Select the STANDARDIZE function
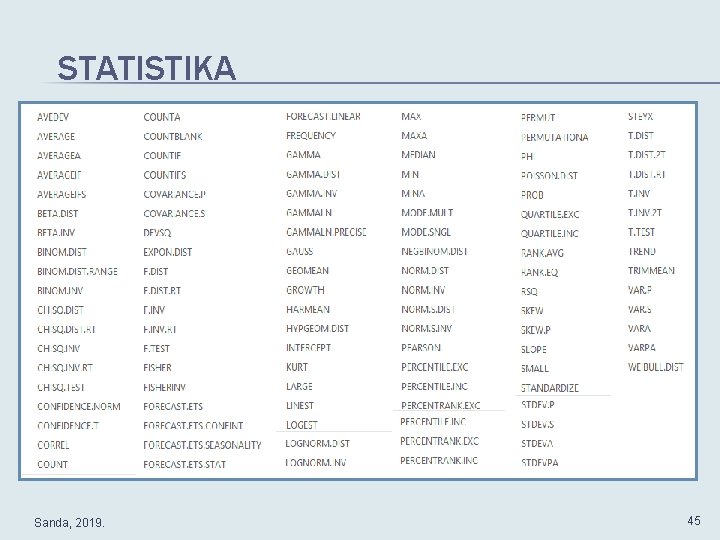 [550, 388]
